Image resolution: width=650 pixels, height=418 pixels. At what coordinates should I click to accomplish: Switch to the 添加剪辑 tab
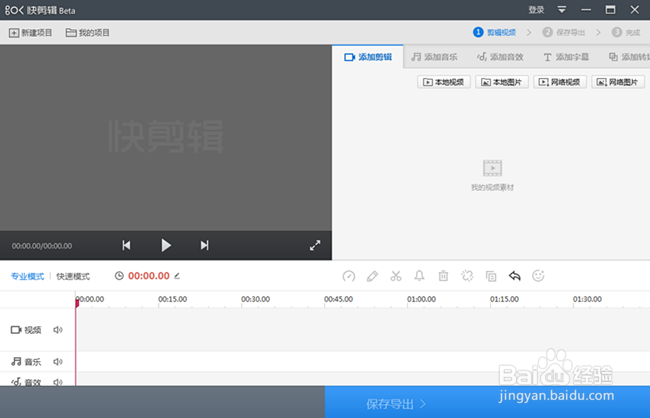pos(368,57)
